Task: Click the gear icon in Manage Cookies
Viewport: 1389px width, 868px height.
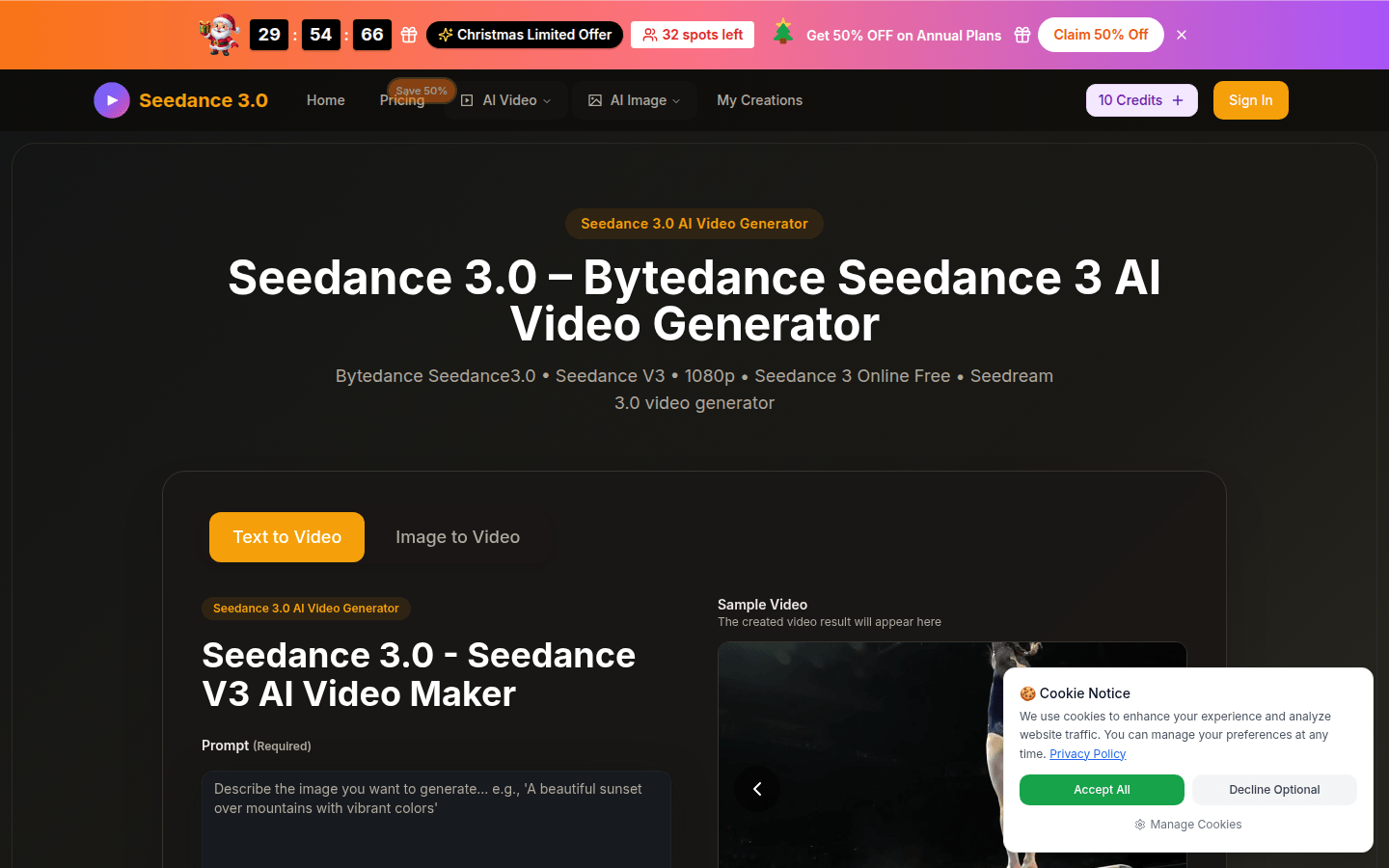Action: tap(1140, 825)
